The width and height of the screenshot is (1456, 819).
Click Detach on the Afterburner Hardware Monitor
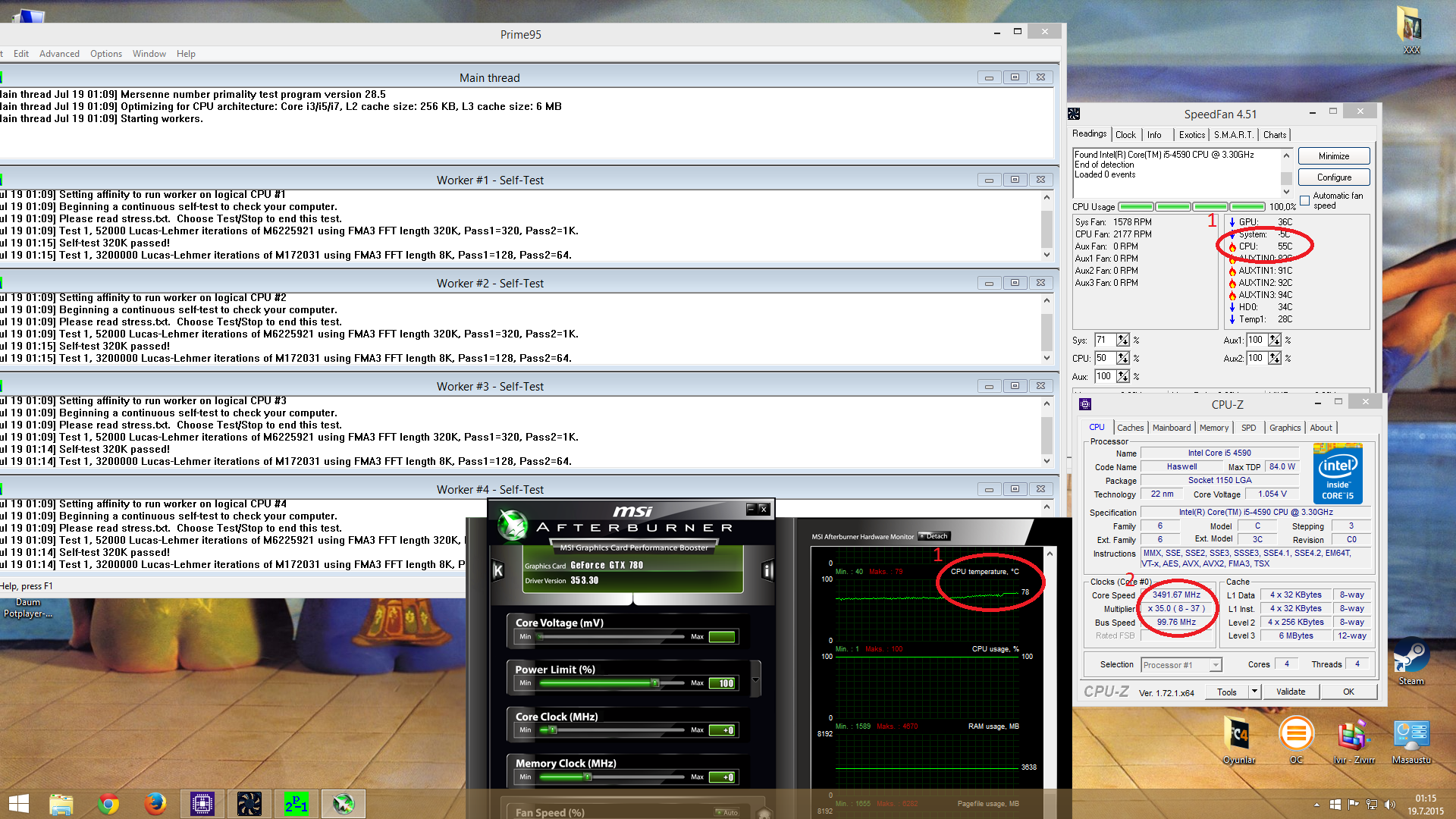(x=934, y=536)
